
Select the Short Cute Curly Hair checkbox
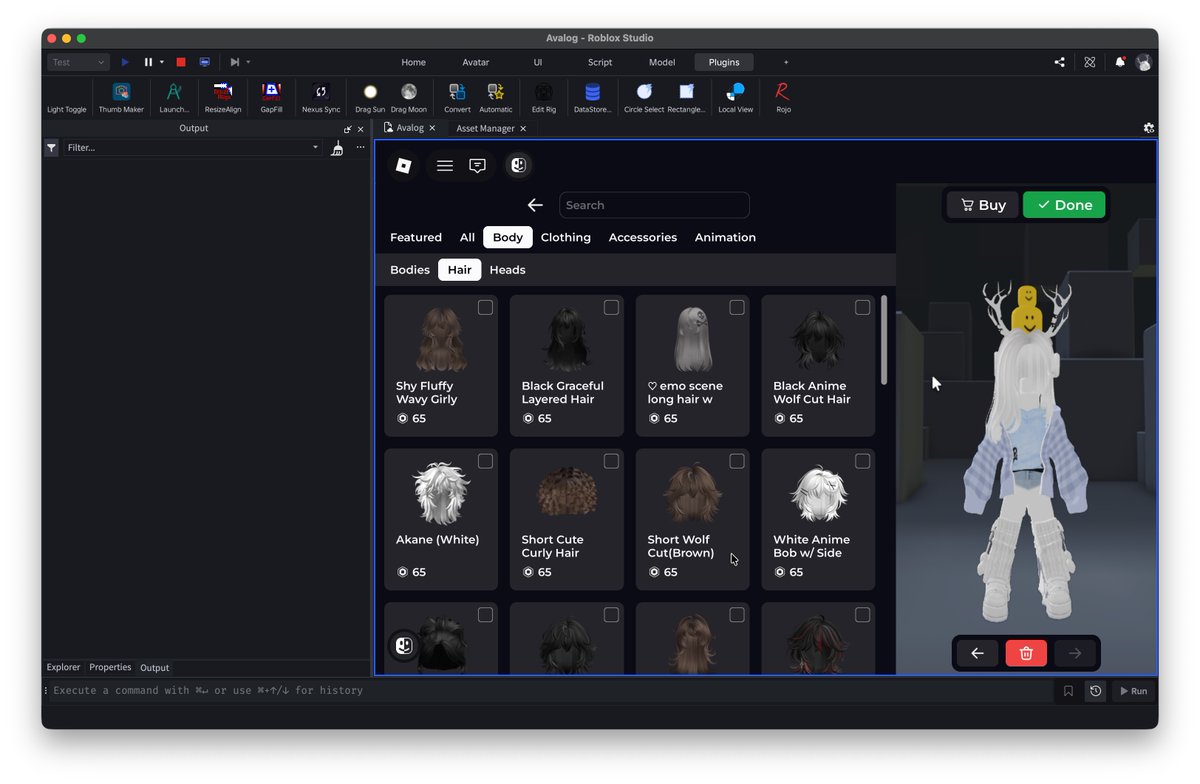(611, 461)
